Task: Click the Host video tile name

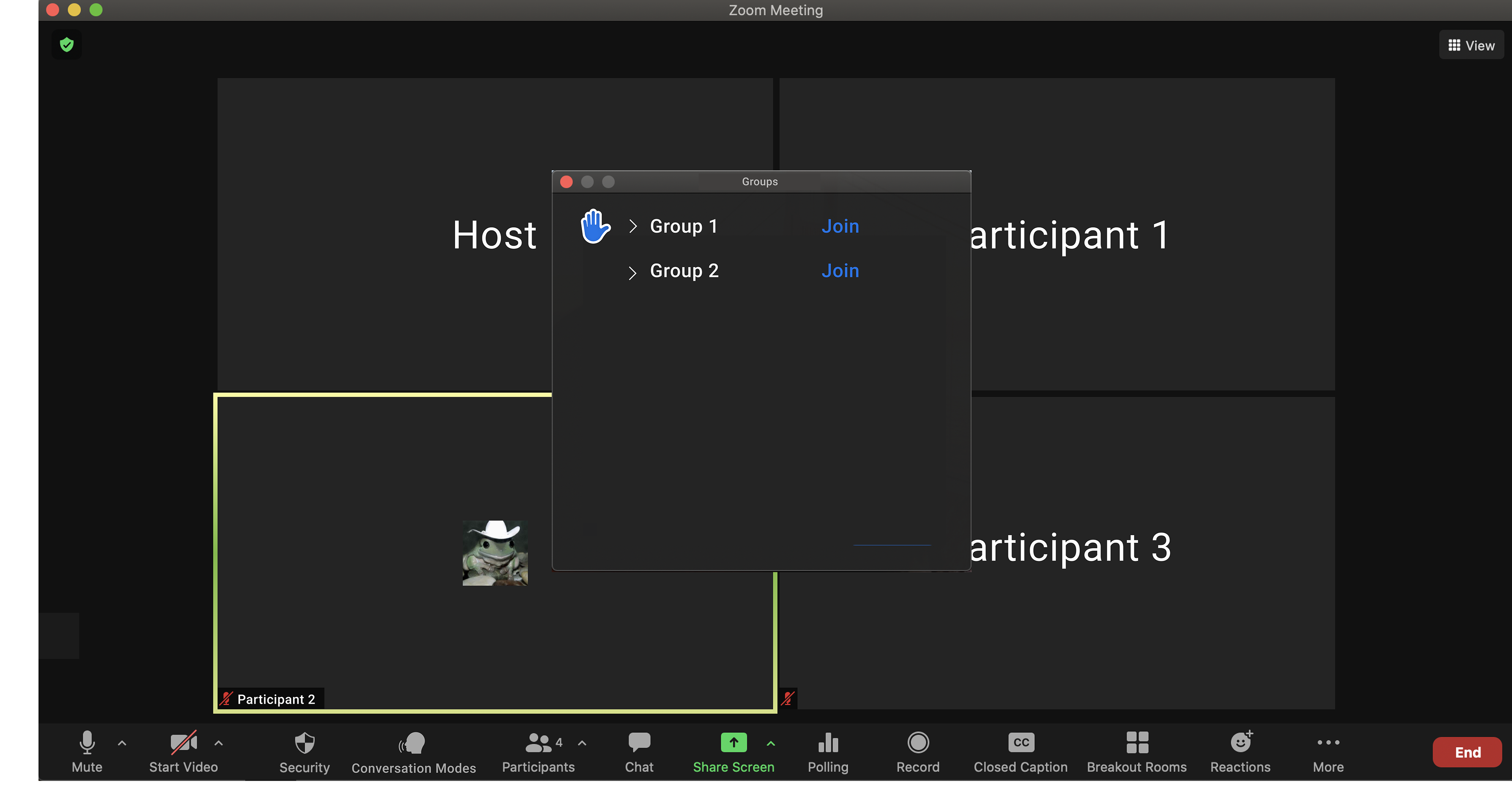Action: tap(494, 235)
